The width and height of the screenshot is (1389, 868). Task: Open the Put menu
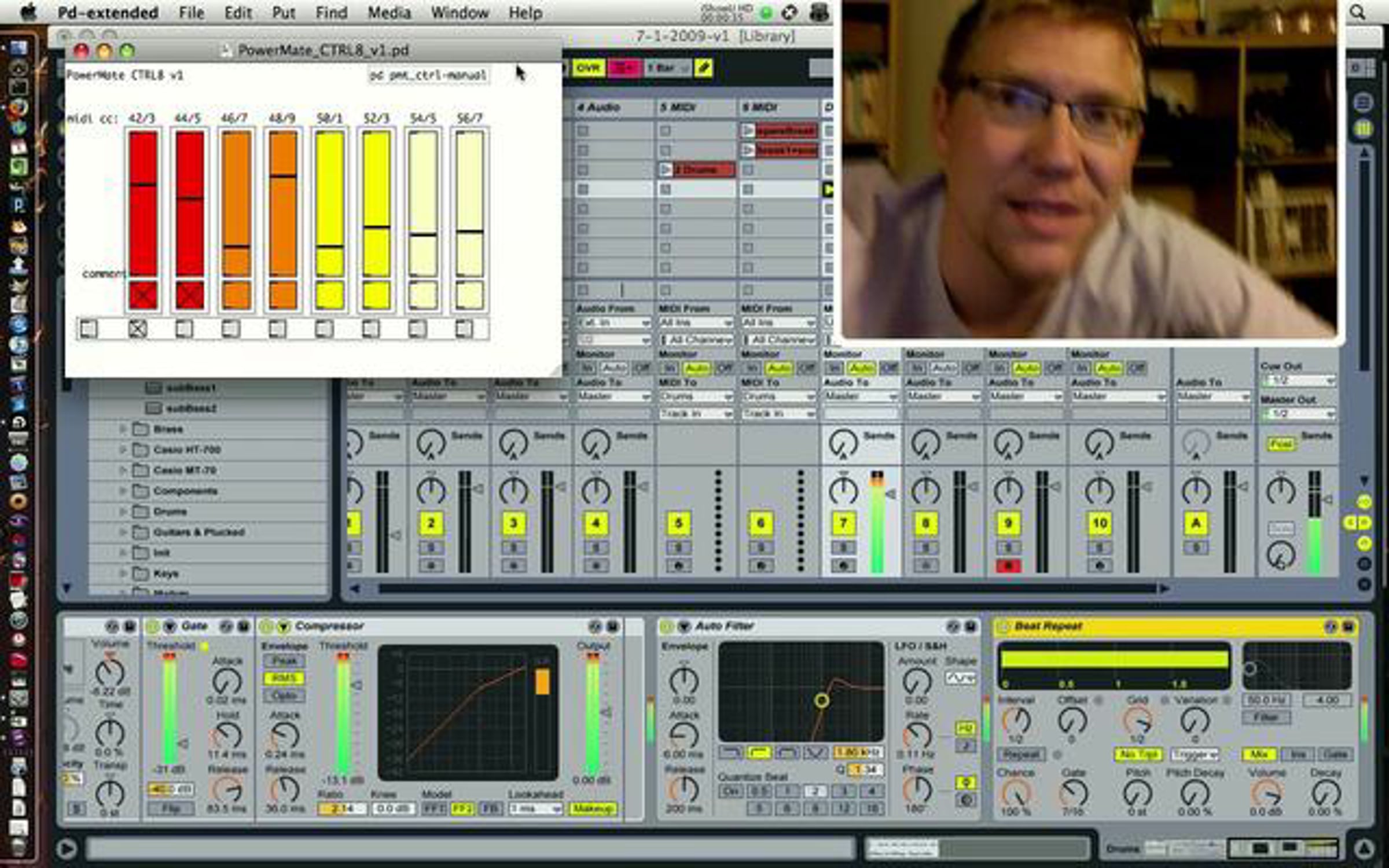point(284,12)
